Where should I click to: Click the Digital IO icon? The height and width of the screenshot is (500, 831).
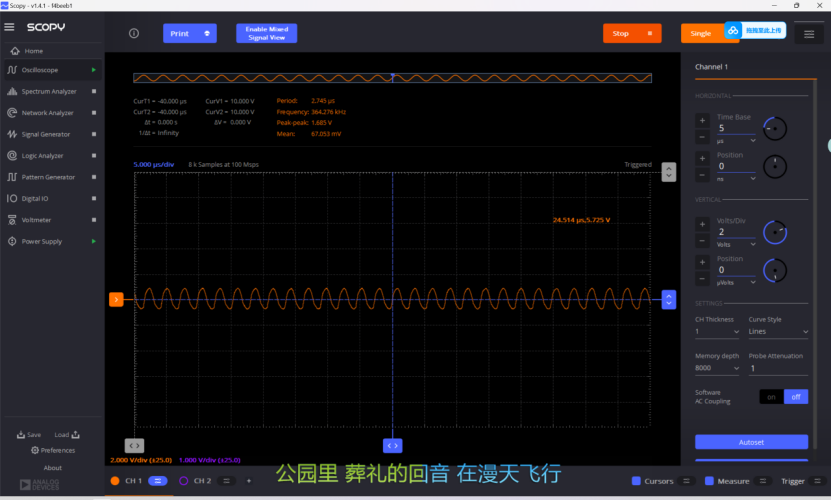click(12, 198)
